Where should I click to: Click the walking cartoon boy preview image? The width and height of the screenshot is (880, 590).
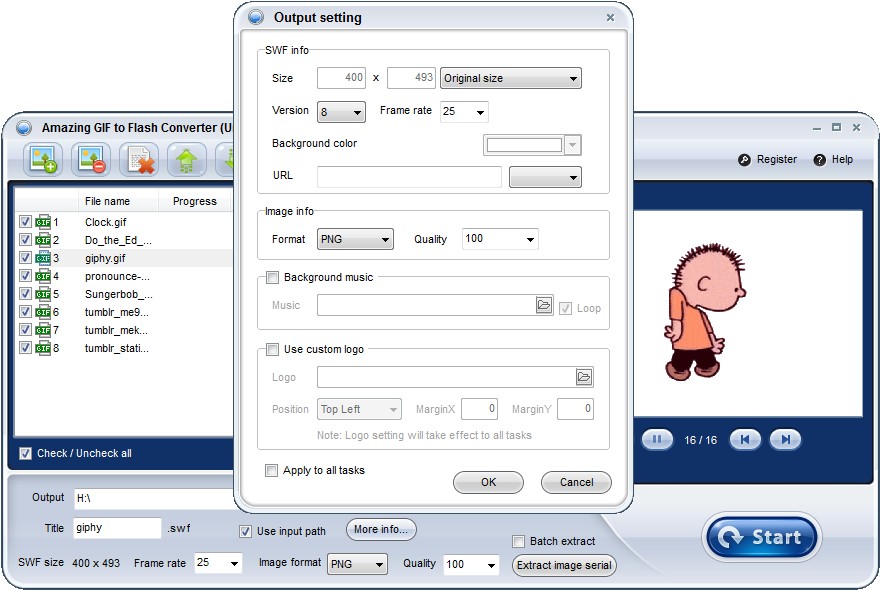[x=705, y=312]
